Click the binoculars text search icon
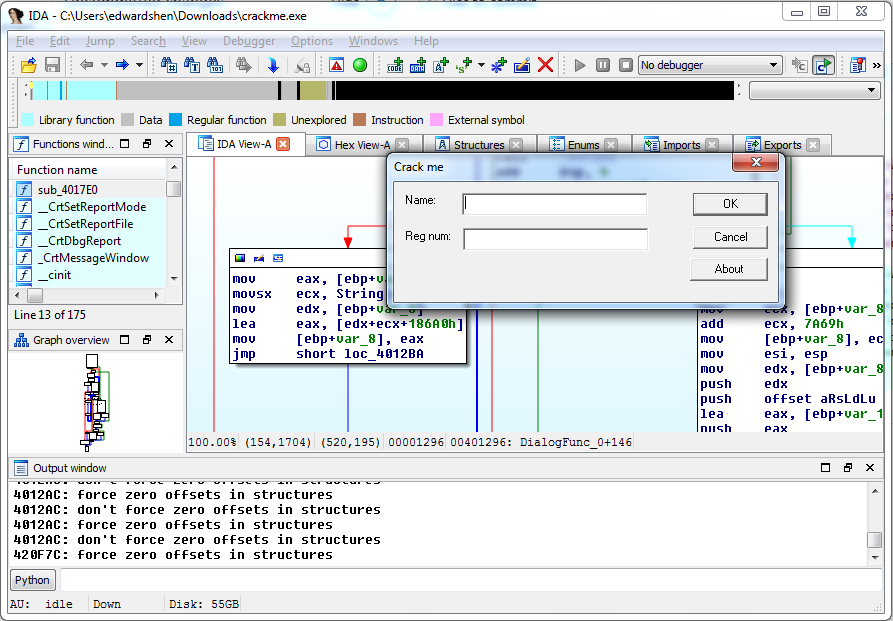This screenshot has width=893, height=621. [x=192, y=65]
